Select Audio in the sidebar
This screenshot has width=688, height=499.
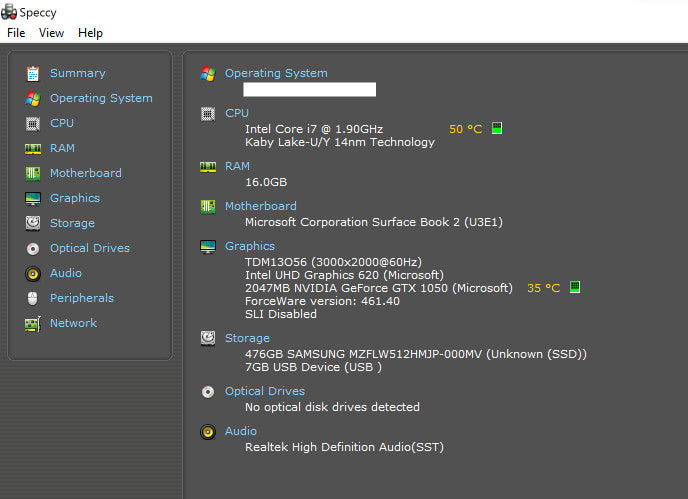[x=66, y=273]
